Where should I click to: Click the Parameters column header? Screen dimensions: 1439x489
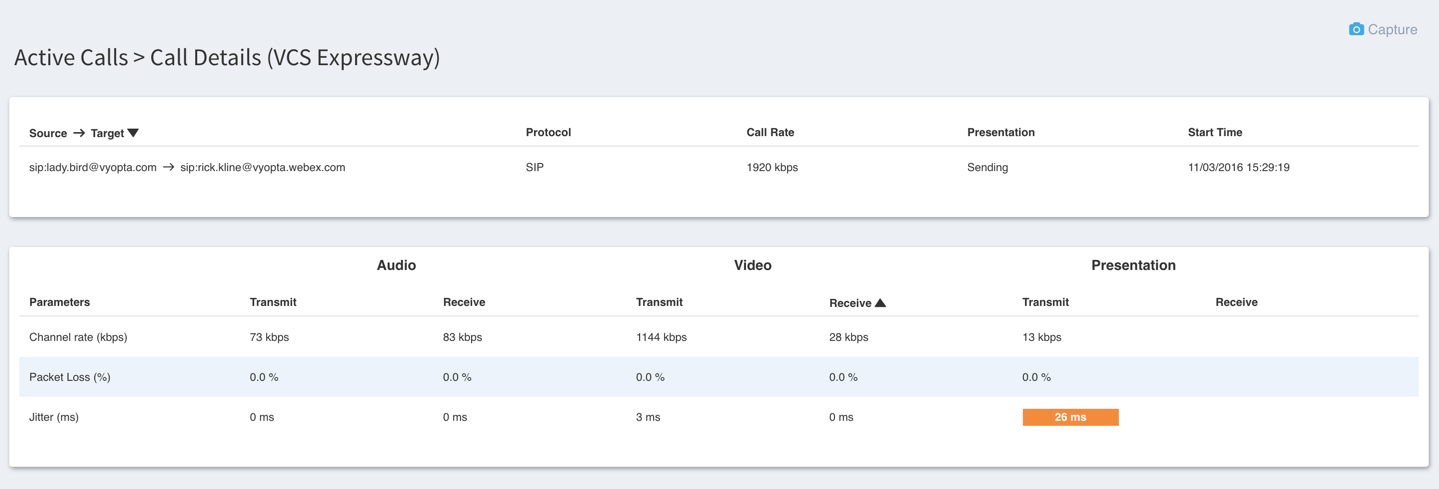[59, 302]
